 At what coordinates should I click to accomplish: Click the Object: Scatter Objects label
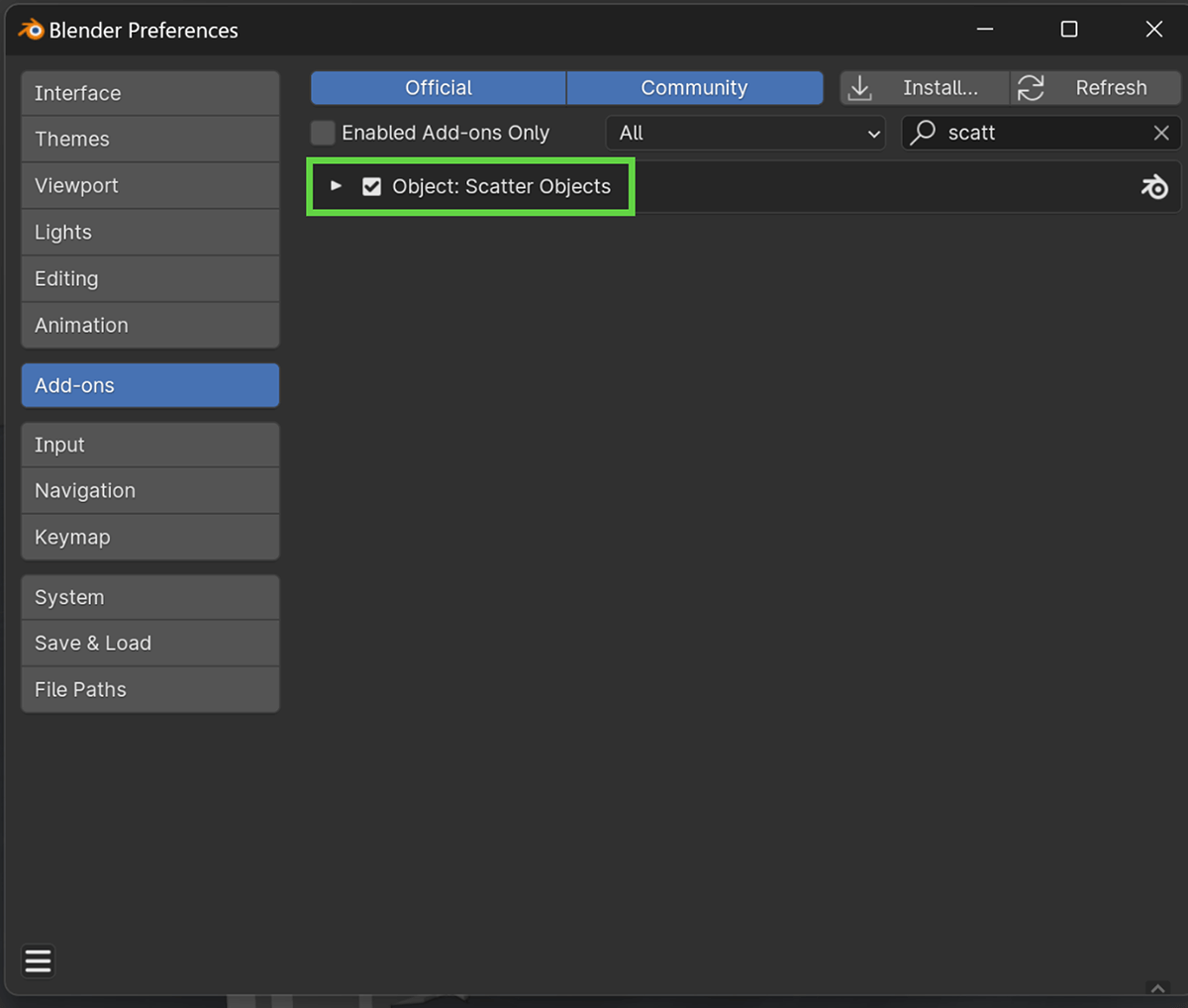(501, 186)
